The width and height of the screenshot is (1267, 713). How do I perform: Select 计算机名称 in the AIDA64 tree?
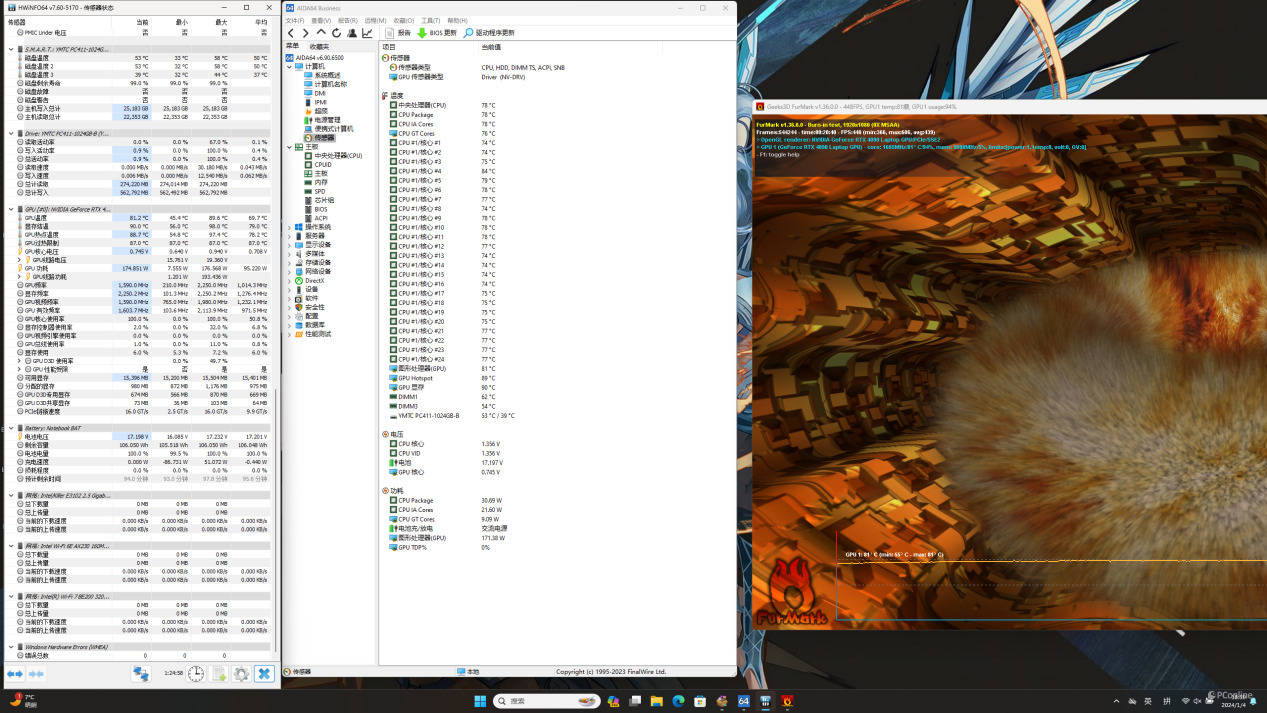click(x=331, y=84)
